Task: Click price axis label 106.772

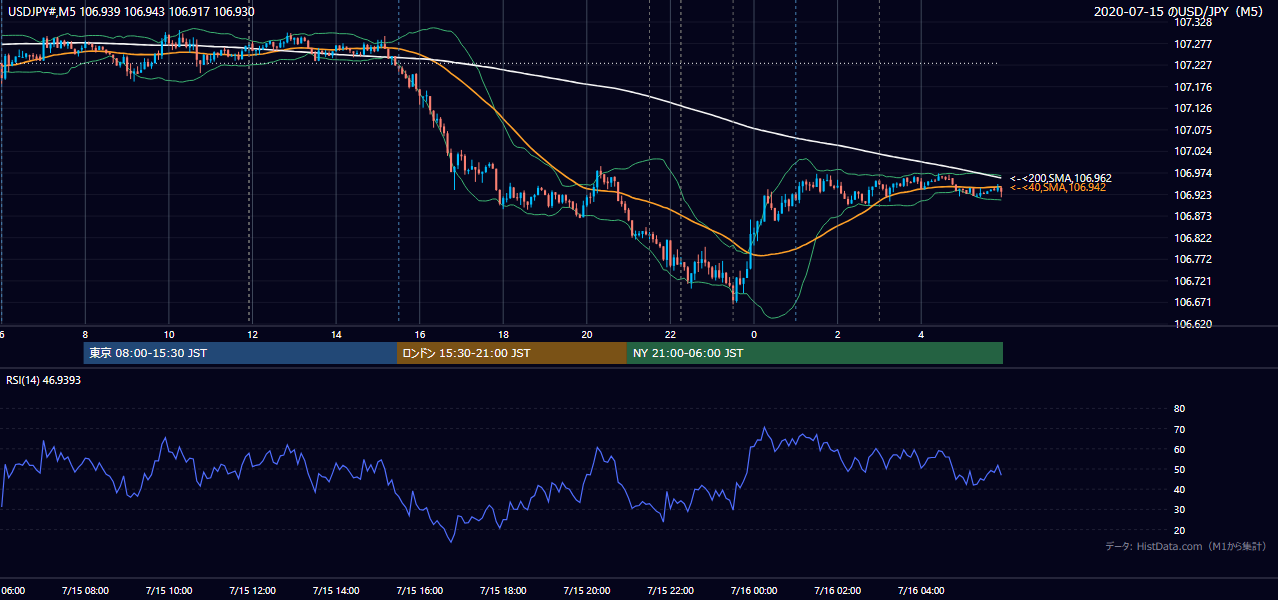Action: [x=1193, y=259]
